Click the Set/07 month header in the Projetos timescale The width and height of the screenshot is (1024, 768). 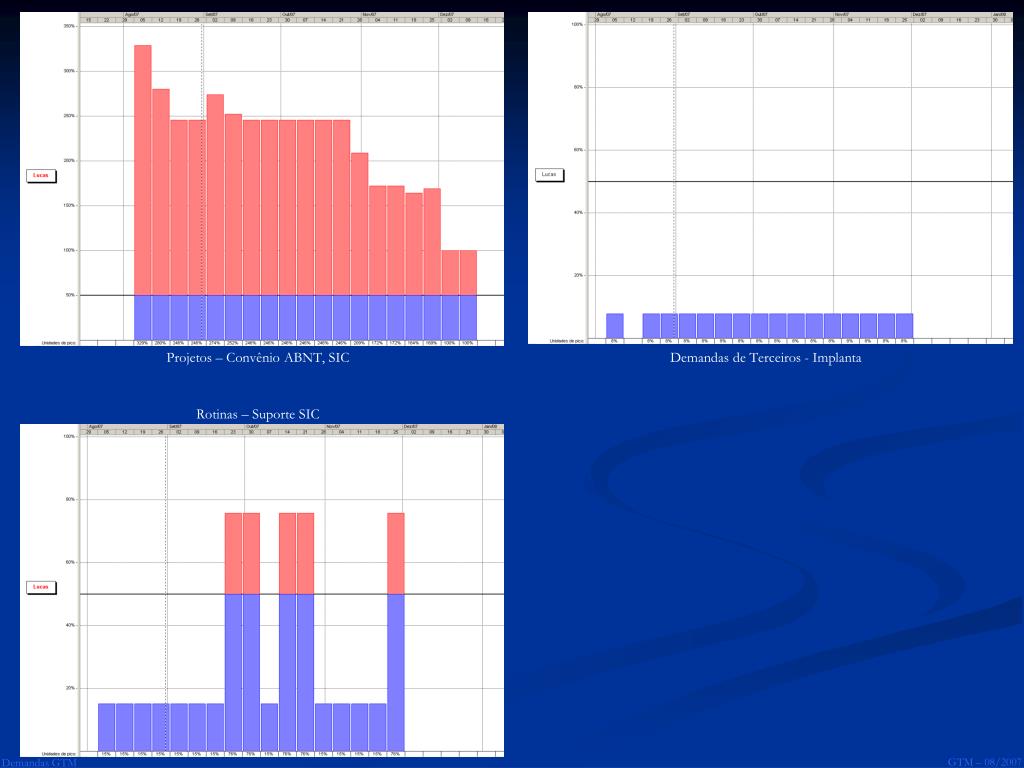[212, 14]
